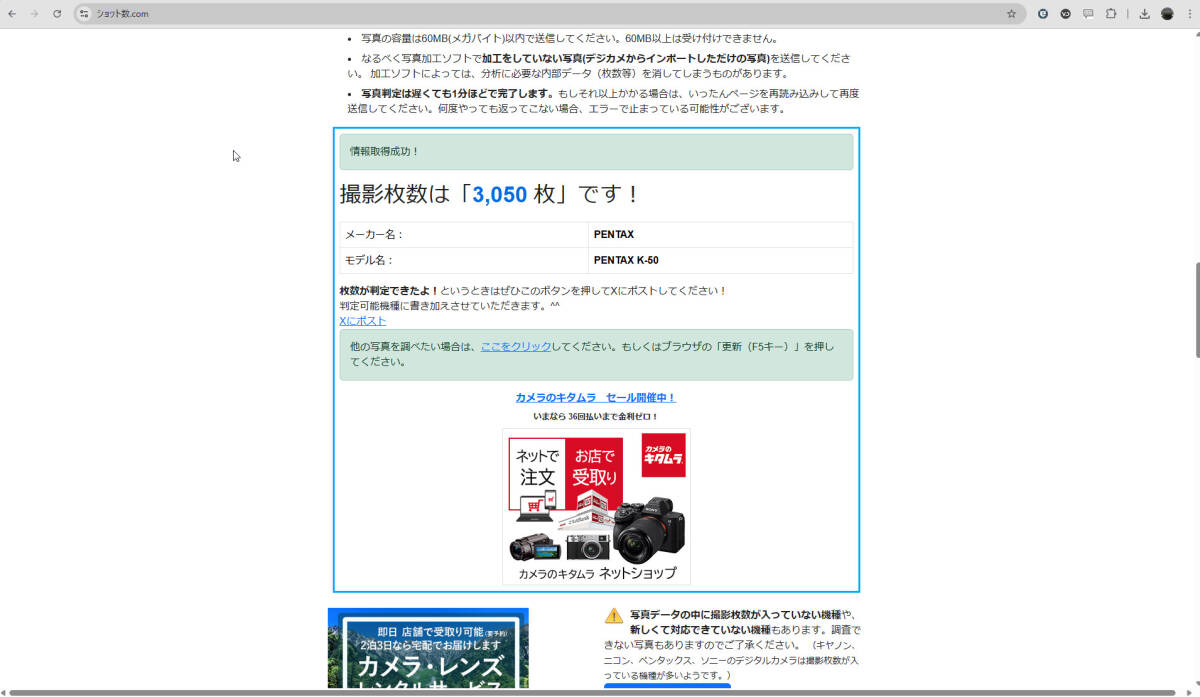The image size is (1200, 697).
Task: Click the '枚数が判定できたよ！' bold text
Action: tap(389, 290)
